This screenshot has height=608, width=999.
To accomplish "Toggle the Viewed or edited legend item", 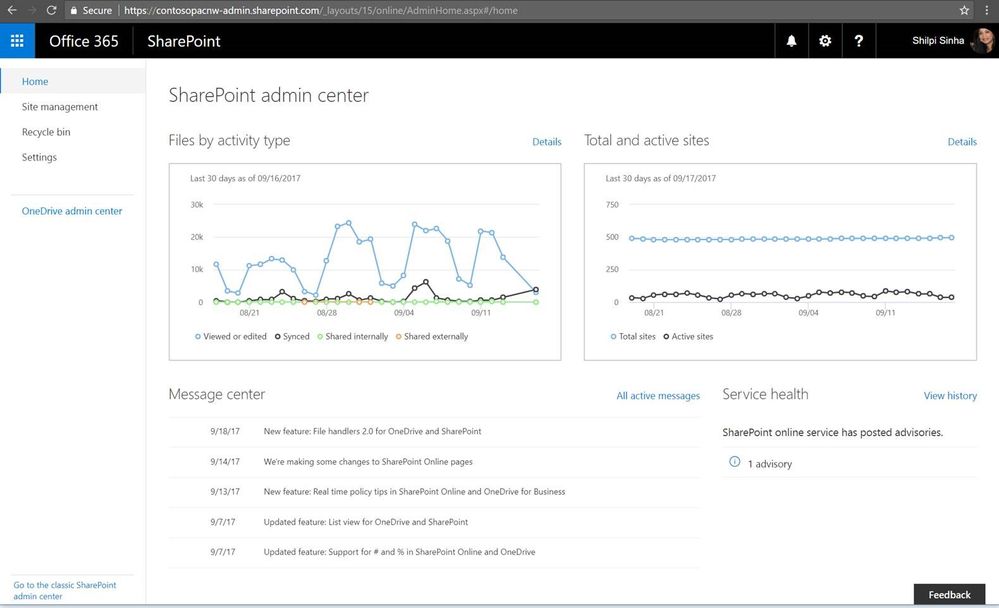I will (x=231, y=337).
